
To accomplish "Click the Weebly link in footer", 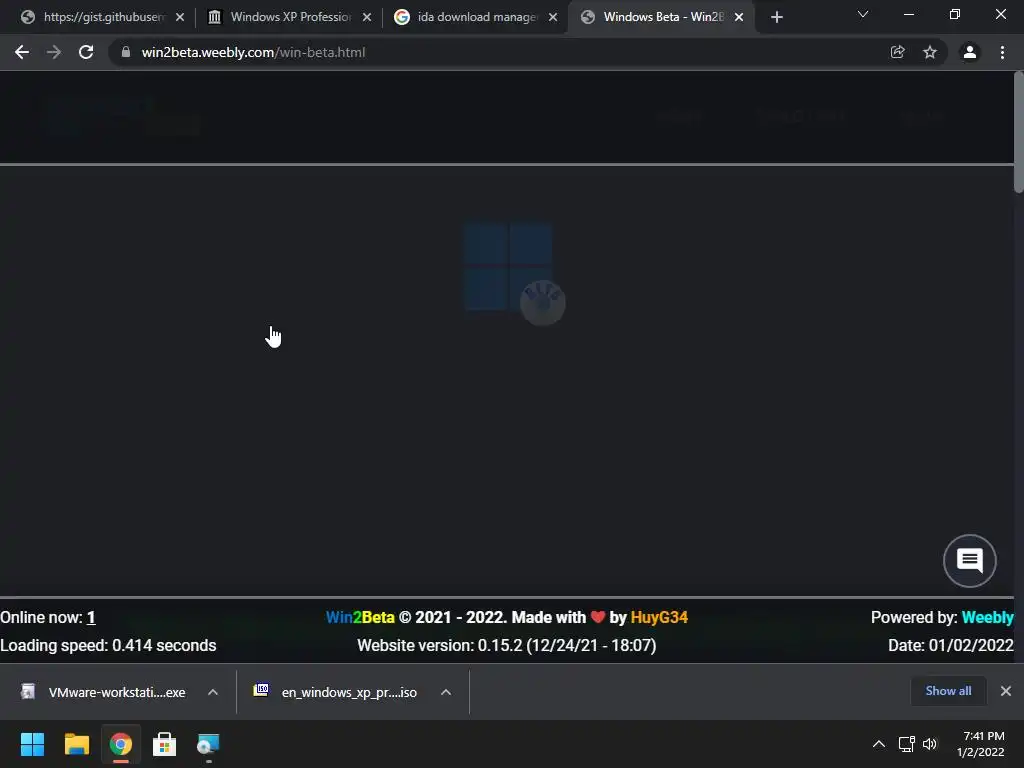I will [x=987, y=617].
